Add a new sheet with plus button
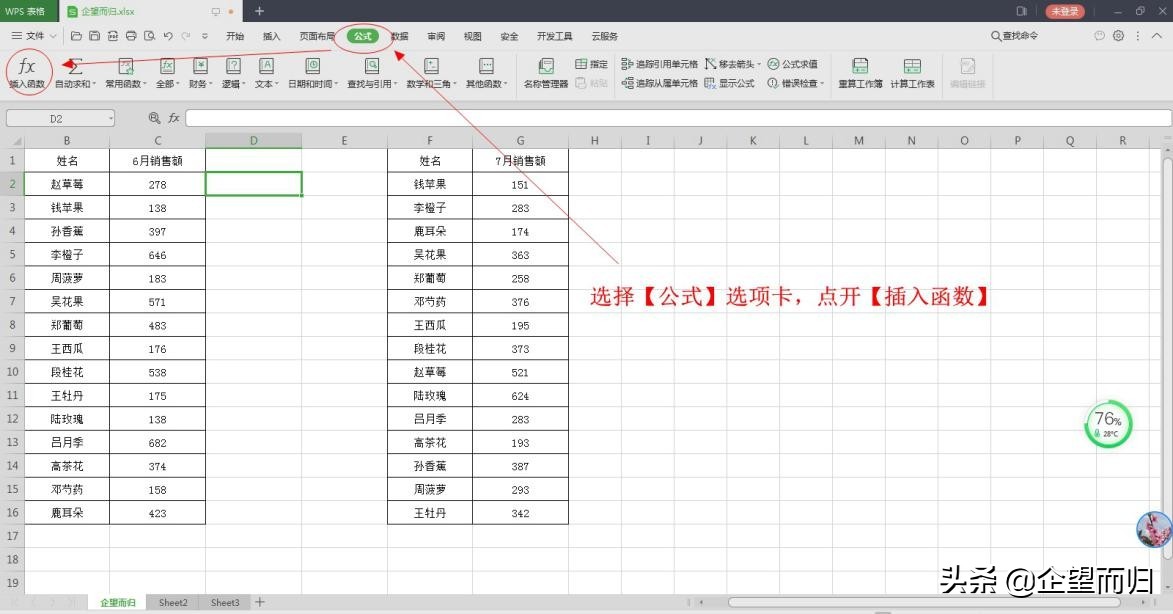Screen dimensions: 1173x614 260,602
